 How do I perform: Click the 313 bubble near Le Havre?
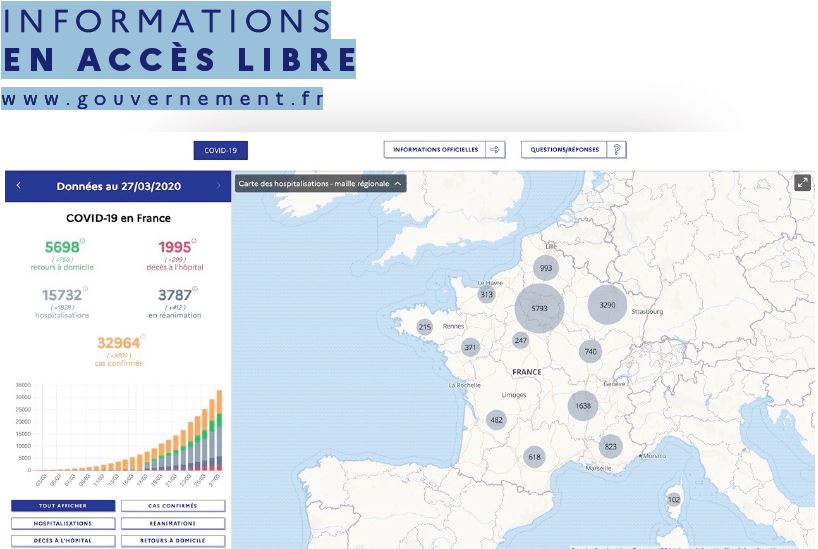[487, 294]
